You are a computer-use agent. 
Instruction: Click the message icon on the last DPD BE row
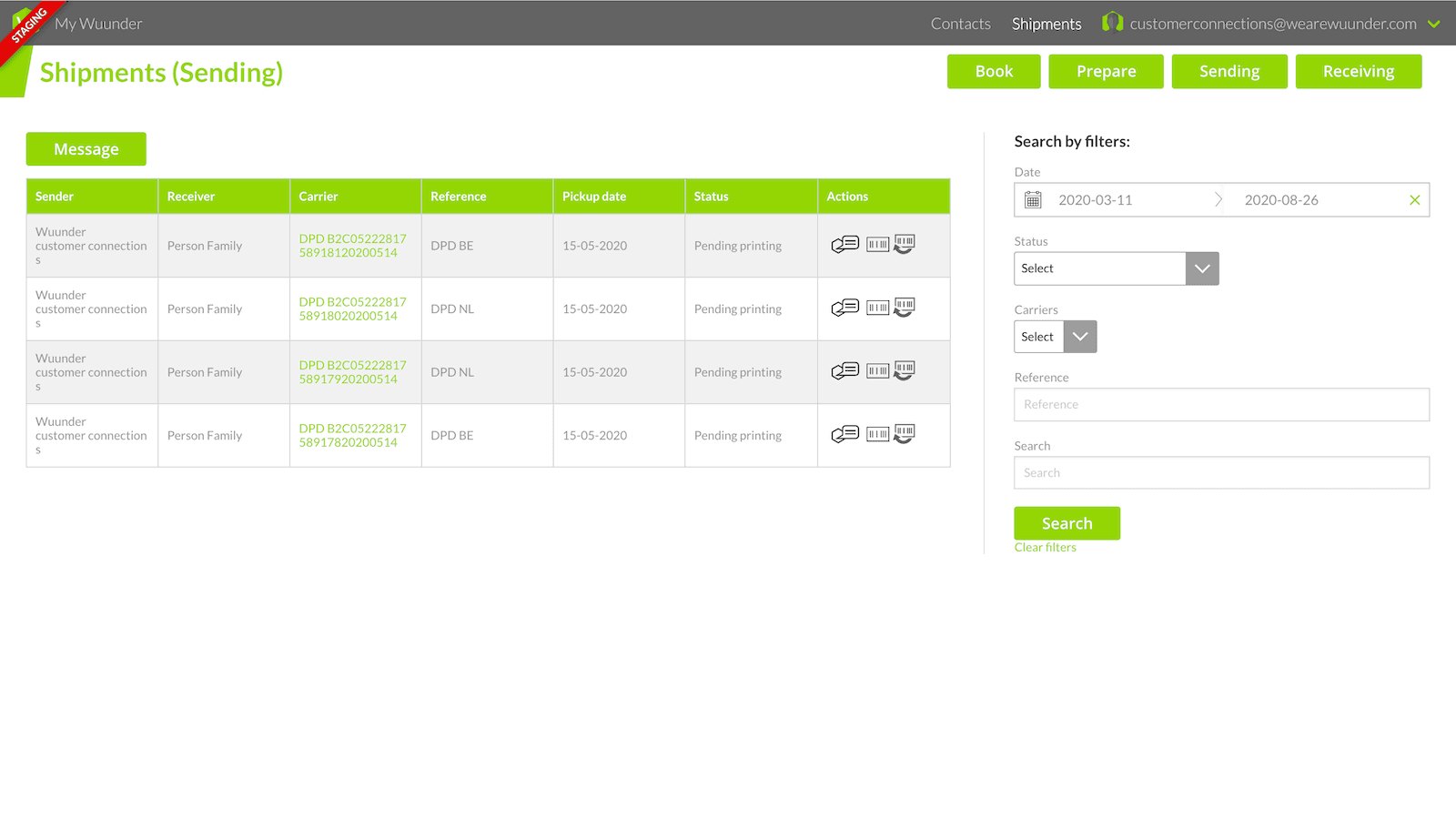click(844, 434)
